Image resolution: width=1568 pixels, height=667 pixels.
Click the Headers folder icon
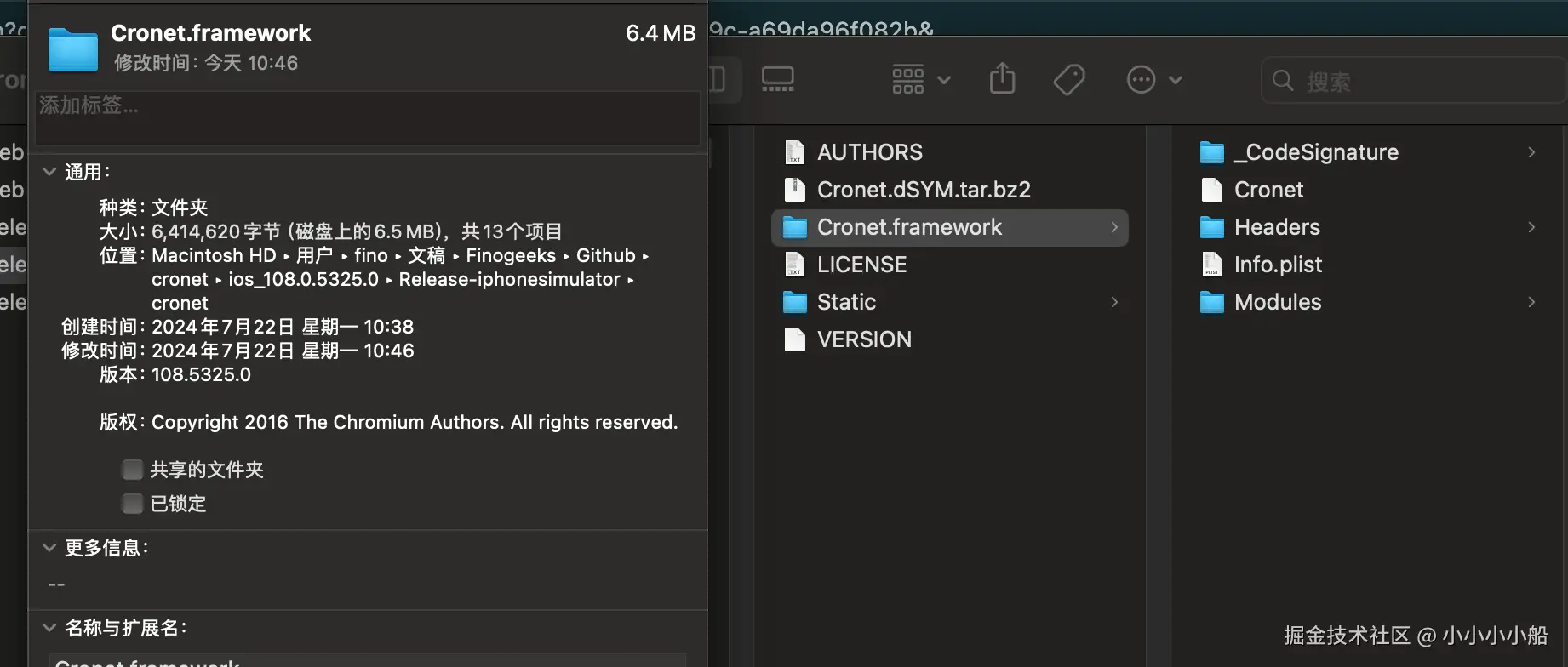tap(1211, 227)
